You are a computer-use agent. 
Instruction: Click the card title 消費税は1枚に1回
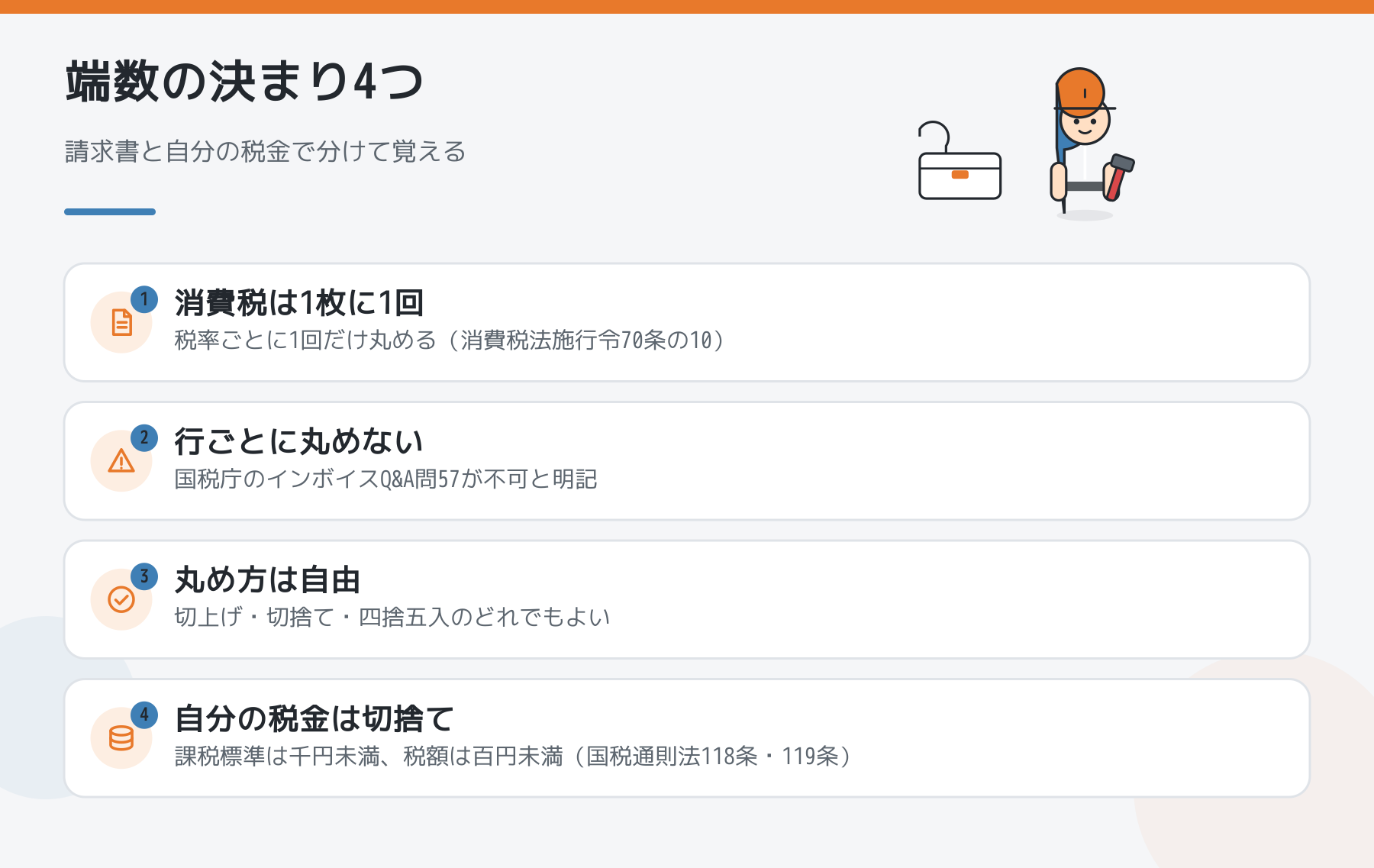(299, 303)
